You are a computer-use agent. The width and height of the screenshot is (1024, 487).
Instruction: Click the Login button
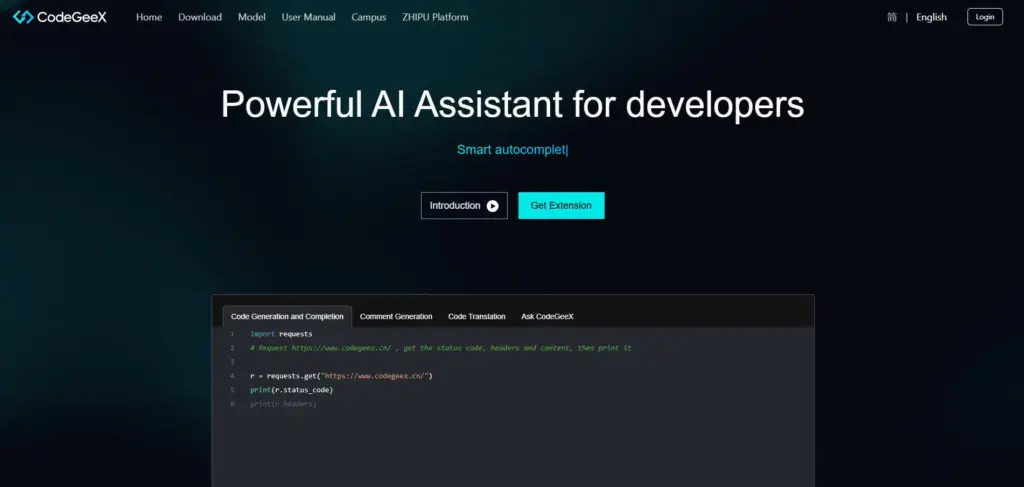point(985,17)
